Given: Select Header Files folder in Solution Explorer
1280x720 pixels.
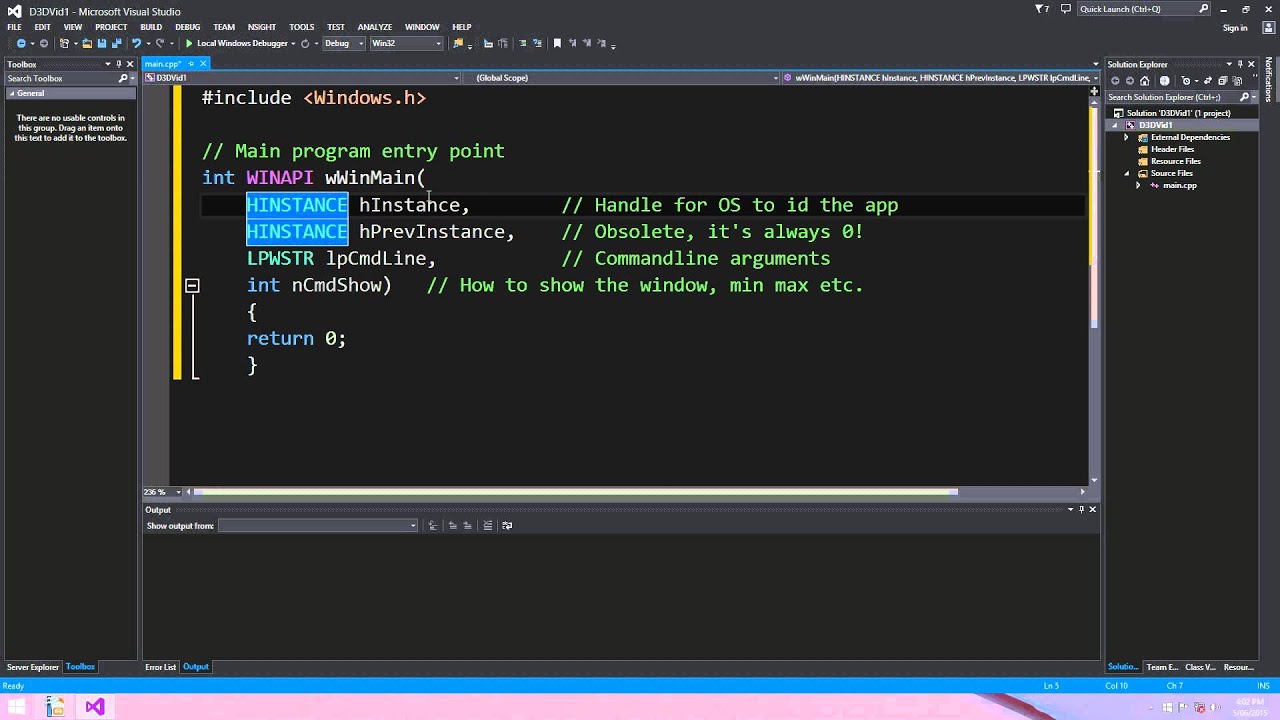Looking at the screenshot, I should click(x=1172, y=149).
